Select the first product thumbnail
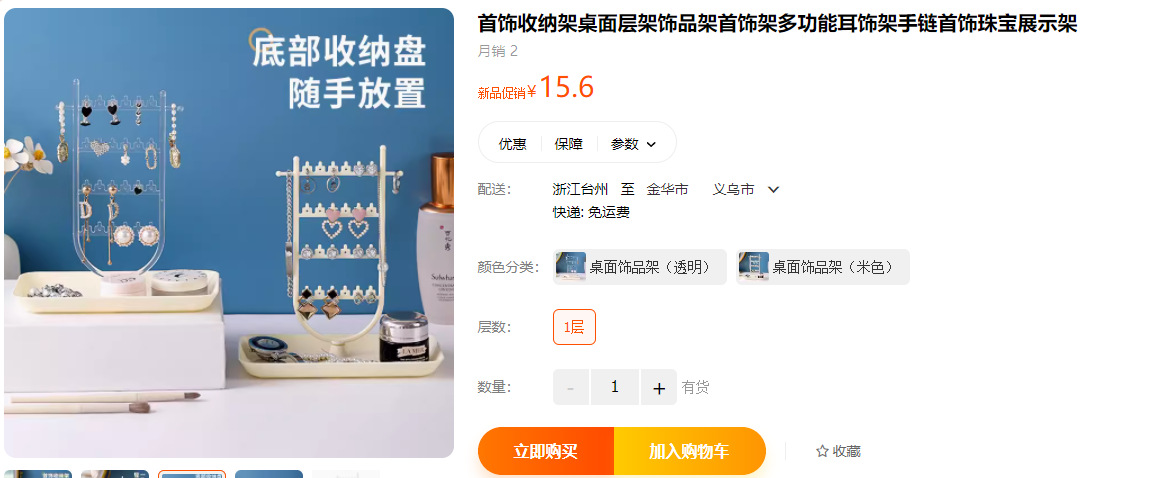 pos(38,474)
